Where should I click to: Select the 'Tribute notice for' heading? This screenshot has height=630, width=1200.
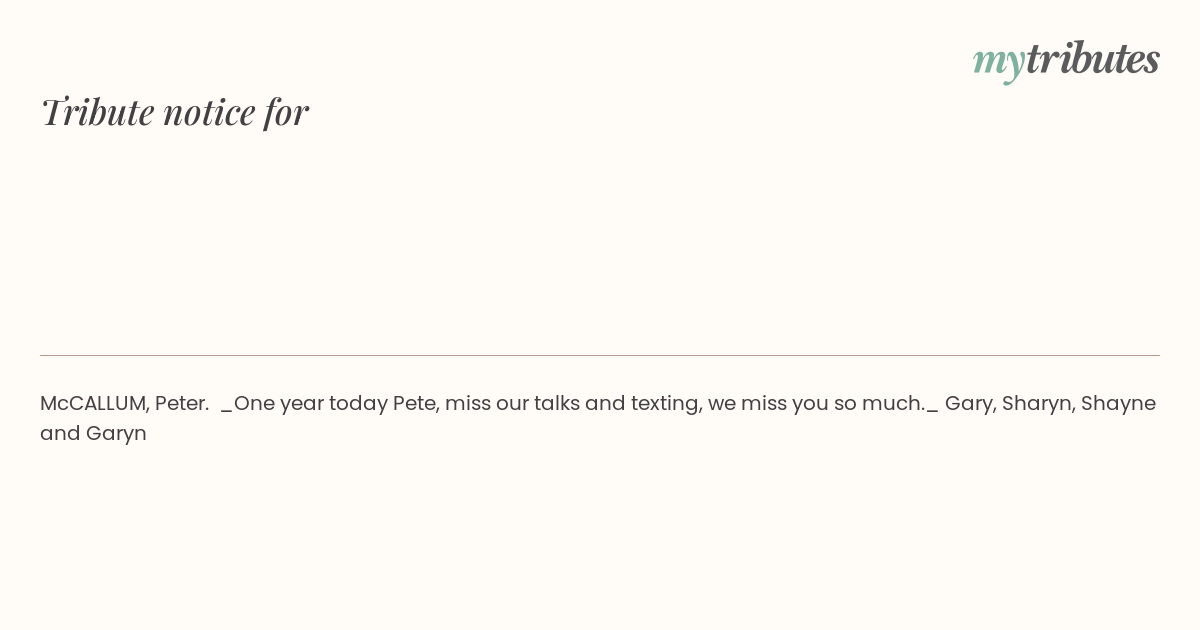pyautogui.click(x=175, y=112)
